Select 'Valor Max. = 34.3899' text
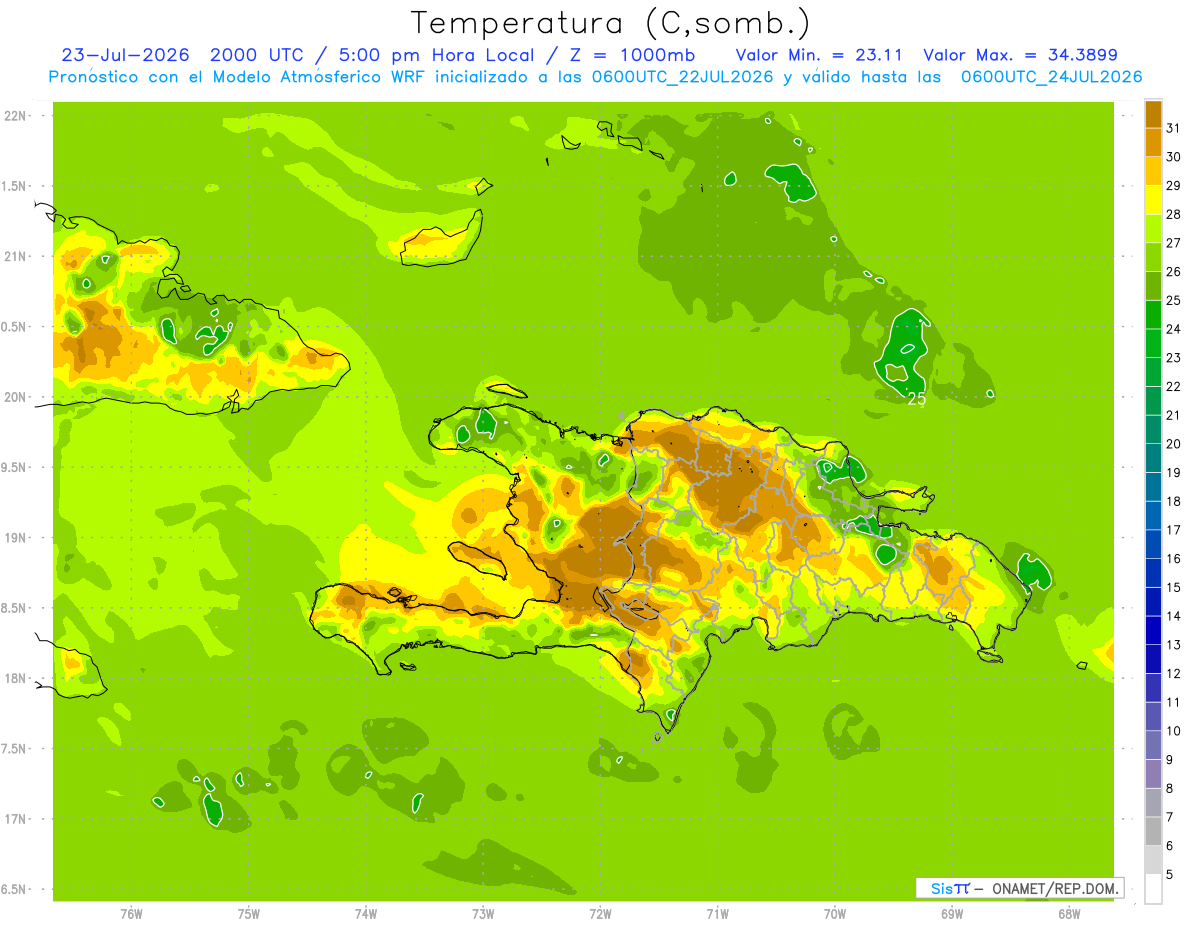The image size is (1200, 927). pyautogui.click(x=1021, y=55)
